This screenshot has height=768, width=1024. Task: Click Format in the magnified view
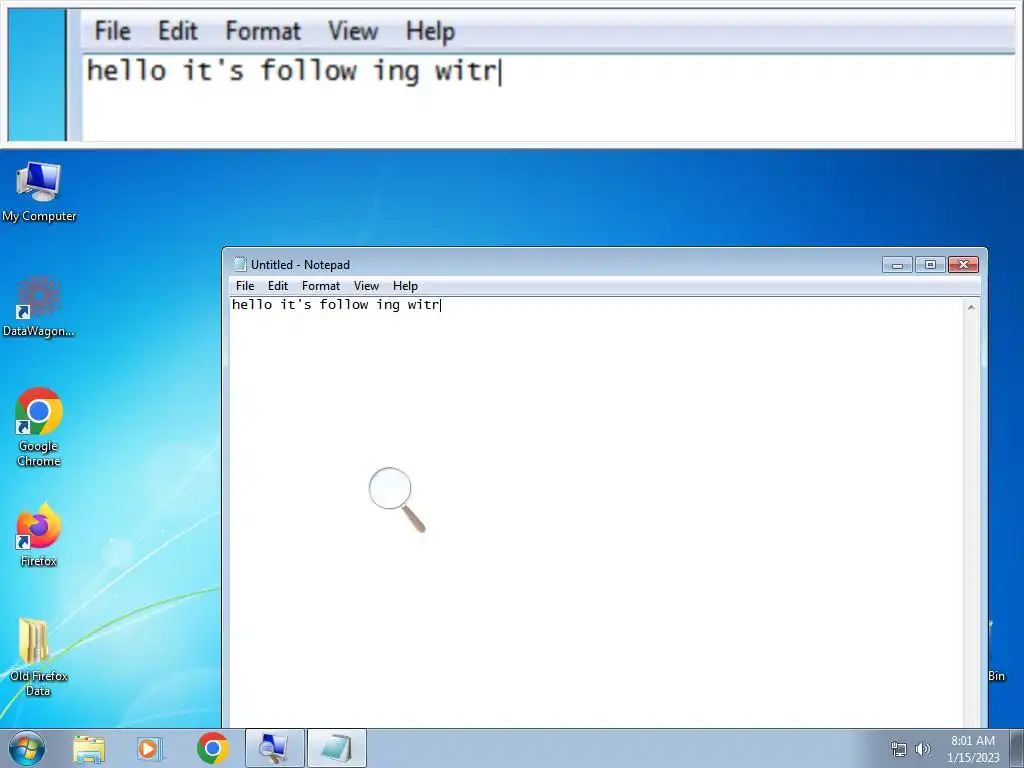pos(263,31)
